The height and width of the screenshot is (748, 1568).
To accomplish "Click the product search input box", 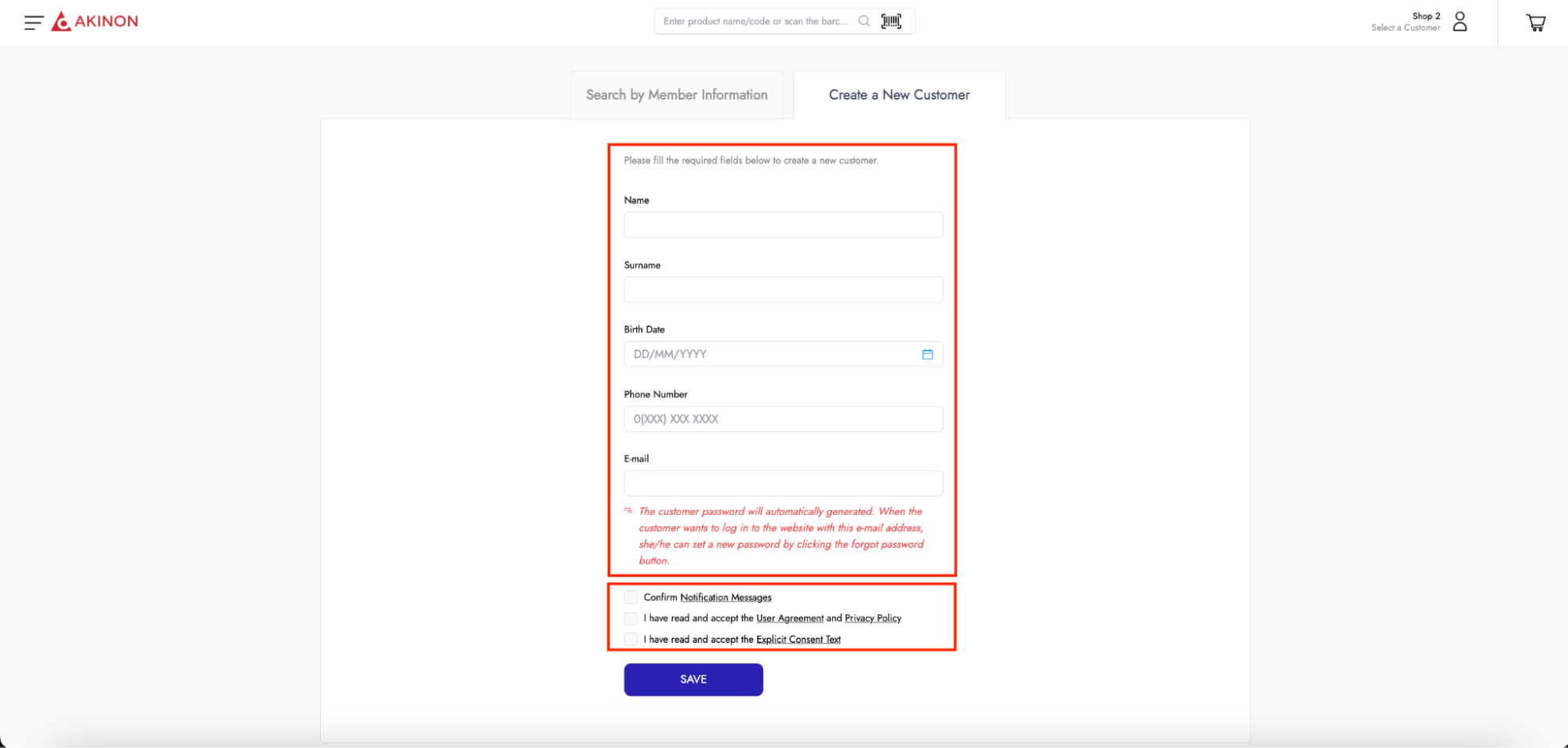I will [755, 21].
